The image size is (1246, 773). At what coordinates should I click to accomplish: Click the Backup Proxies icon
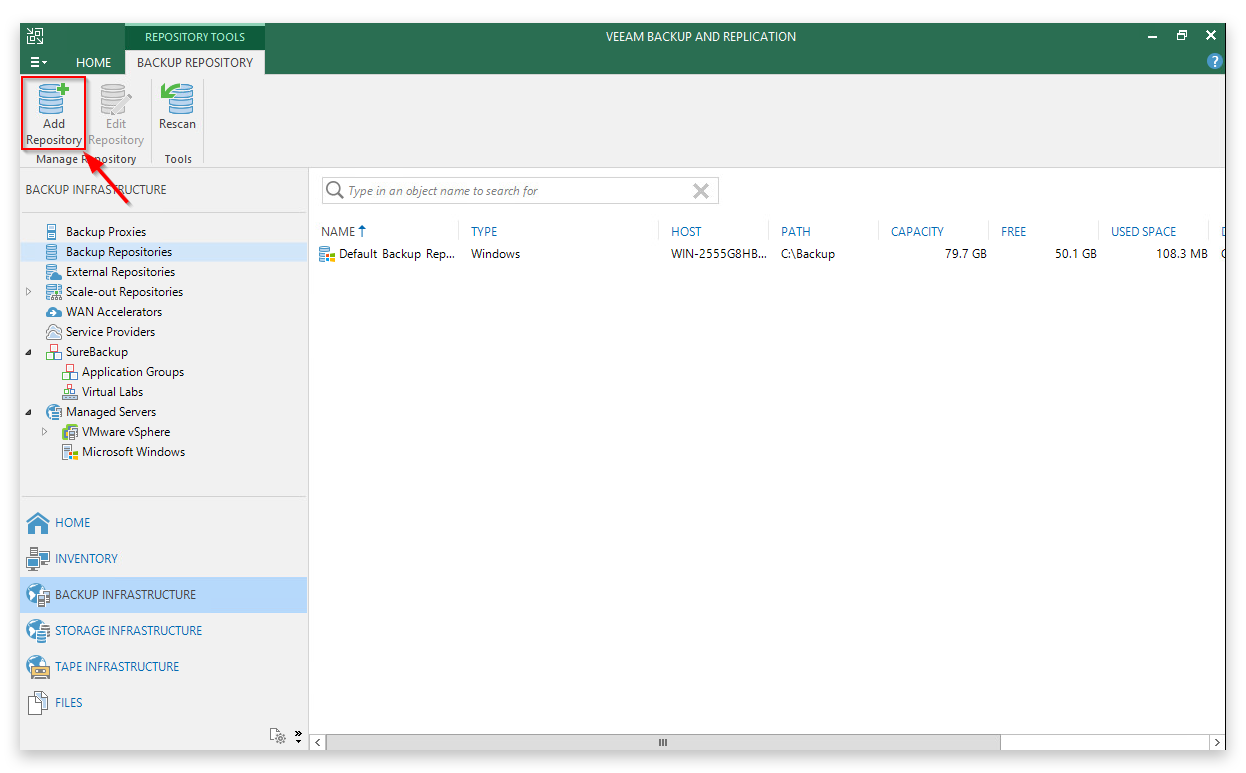point(52,232)
